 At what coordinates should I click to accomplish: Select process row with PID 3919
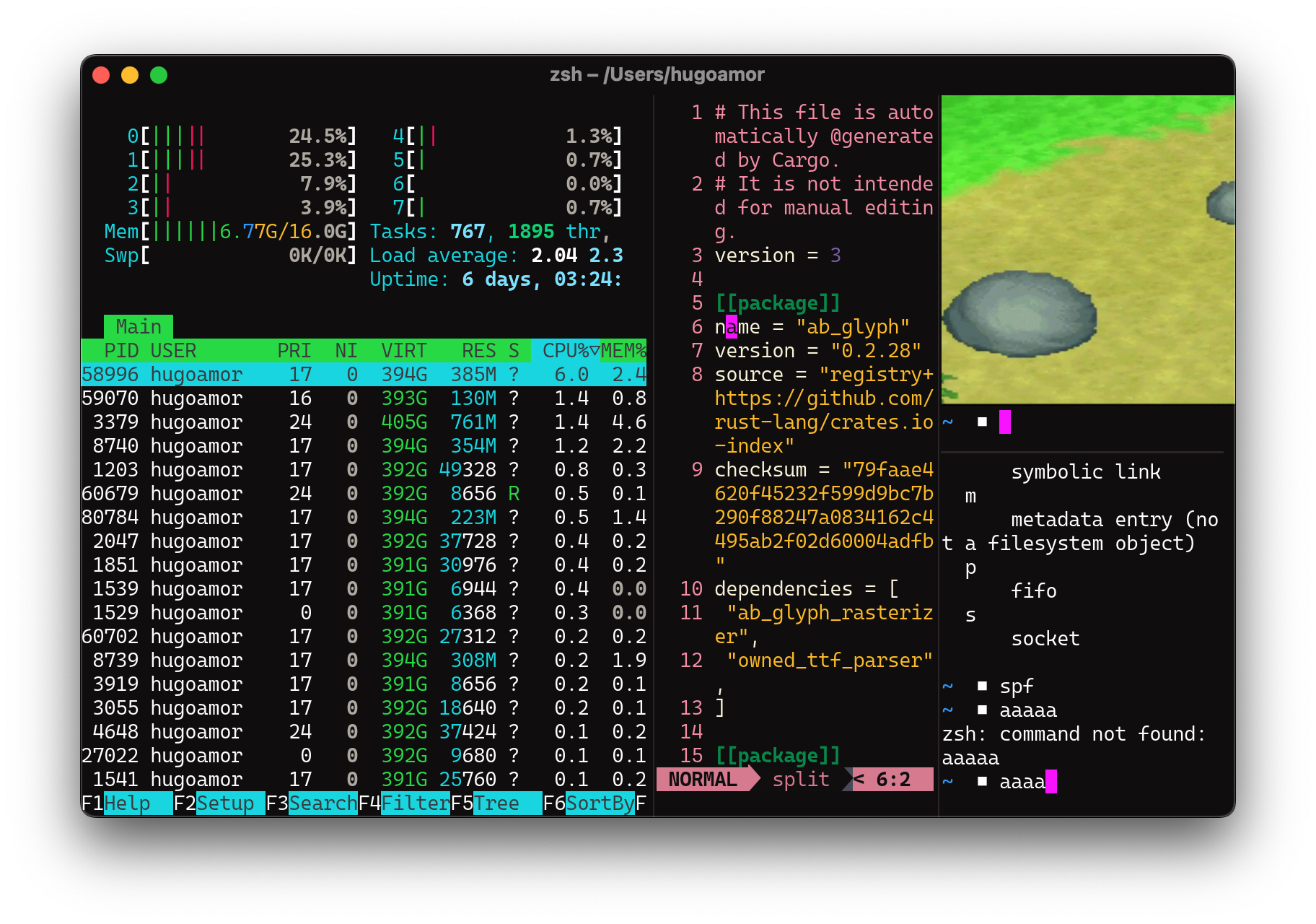pyautogui.click(x=364, y=684)
